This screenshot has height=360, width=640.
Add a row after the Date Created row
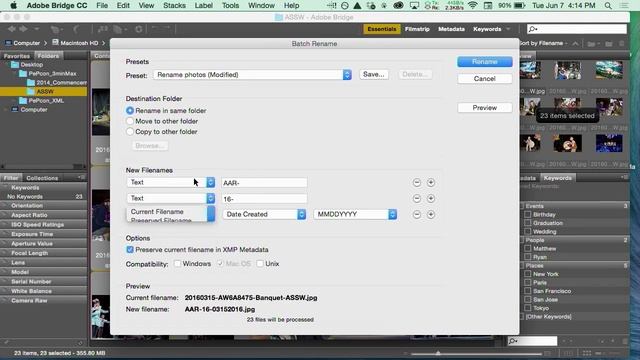431,214
